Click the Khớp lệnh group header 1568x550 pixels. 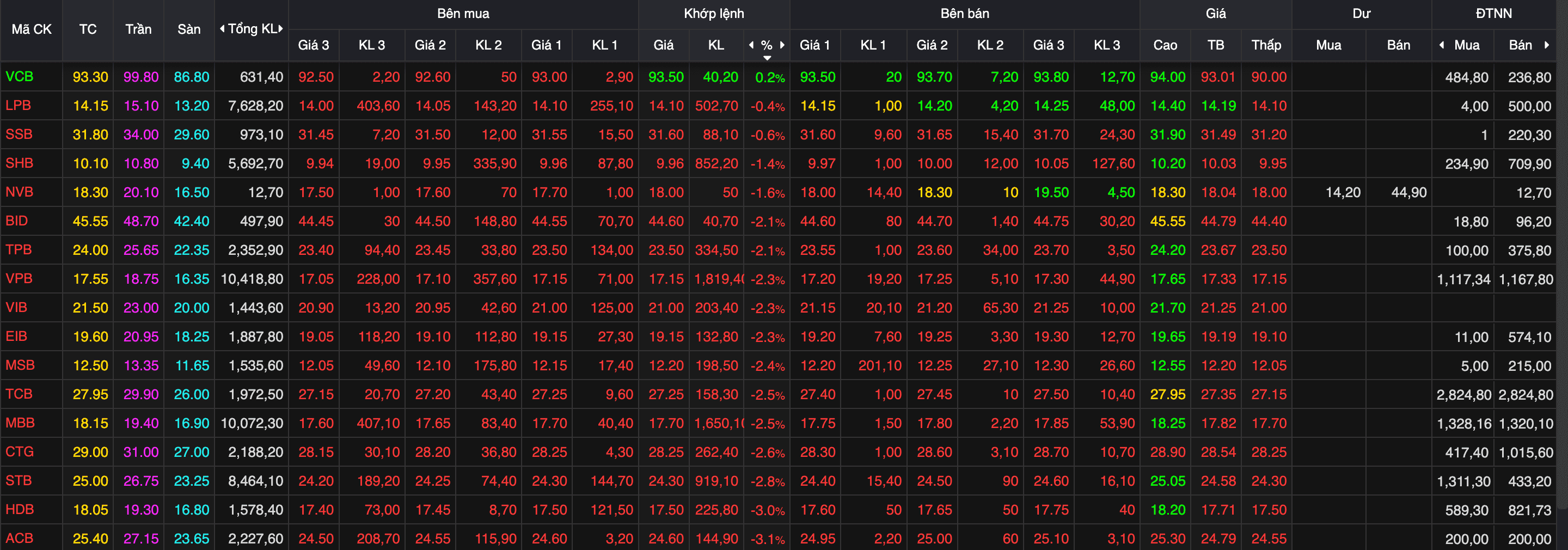714,14
